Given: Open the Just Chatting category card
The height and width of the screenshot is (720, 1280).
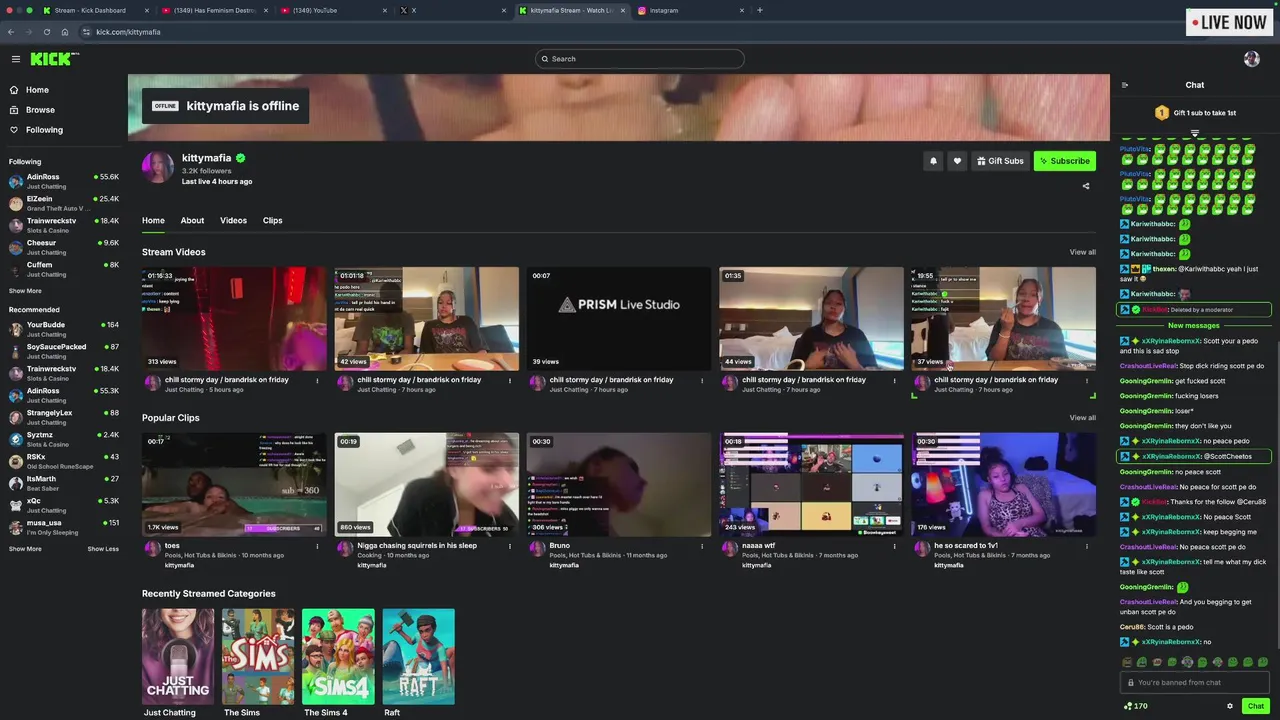Looking at the screenshot, I should 178,657.
